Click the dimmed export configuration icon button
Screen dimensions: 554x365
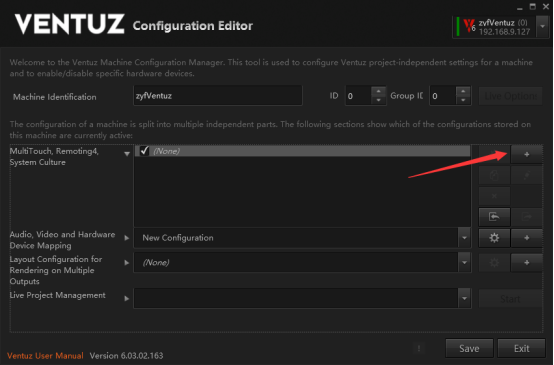[526, 217]
